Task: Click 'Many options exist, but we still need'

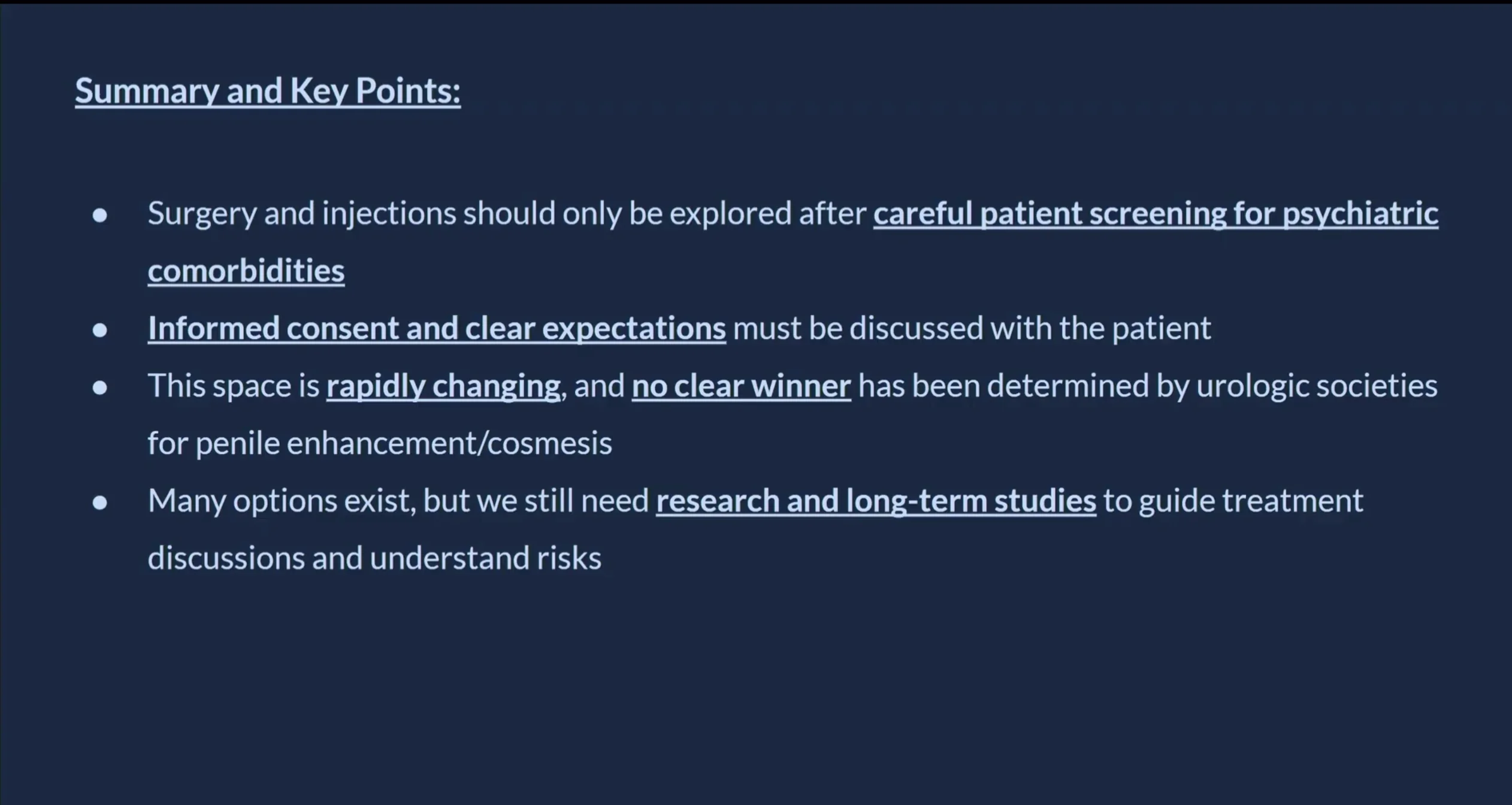Action: coord(398,501)
